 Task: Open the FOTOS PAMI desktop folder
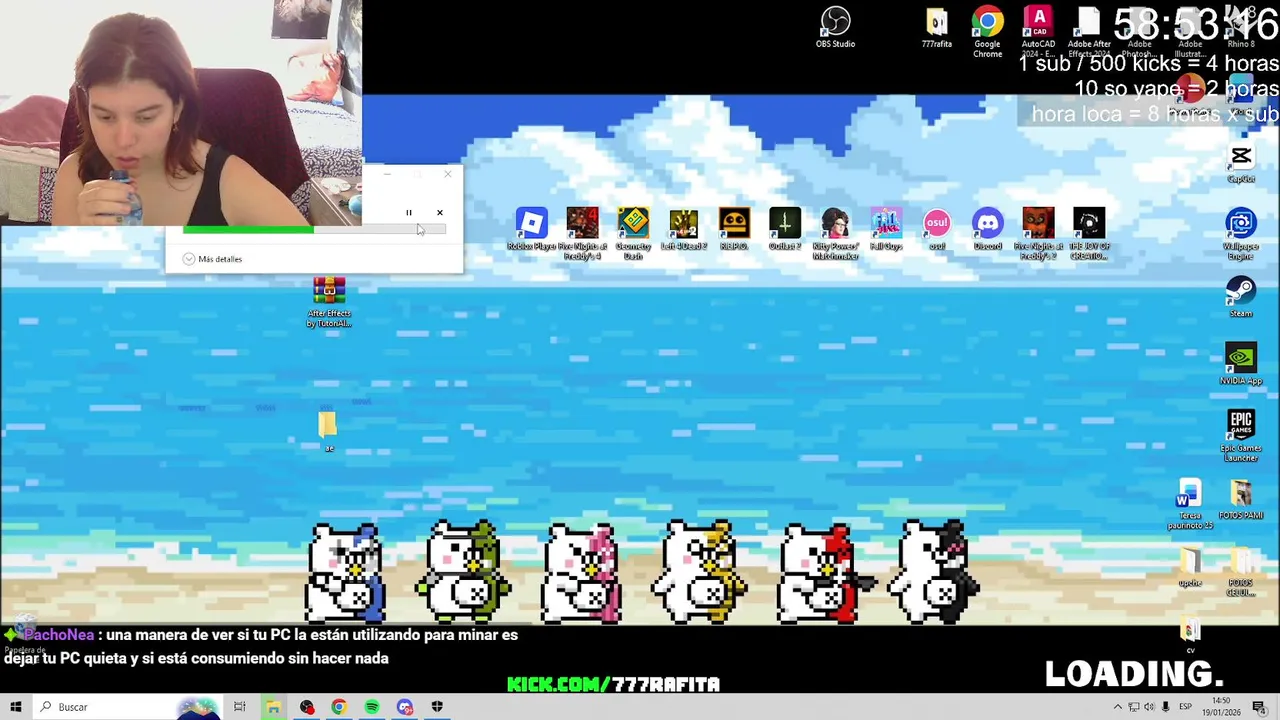(1241, 499)
